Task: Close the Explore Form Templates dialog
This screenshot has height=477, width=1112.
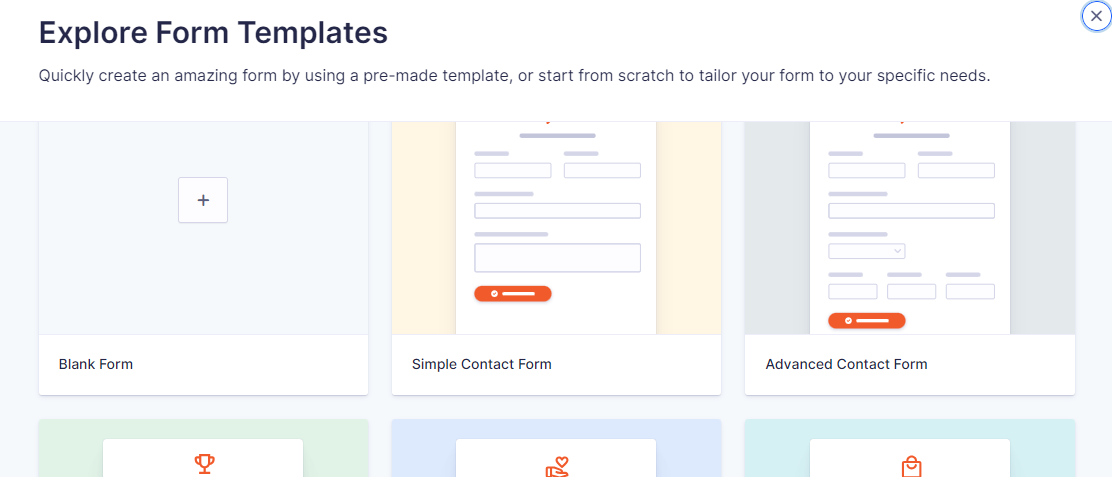Action: 1096,16
